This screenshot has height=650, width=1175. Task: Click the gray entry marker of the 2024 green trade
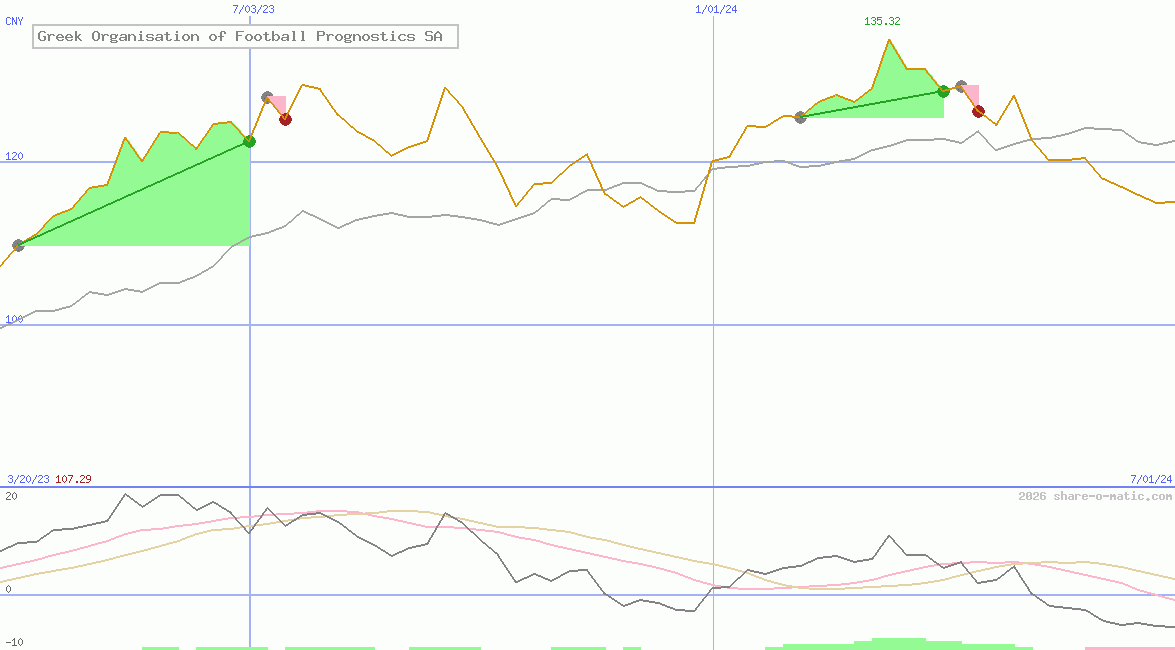(x=800, y=117)
